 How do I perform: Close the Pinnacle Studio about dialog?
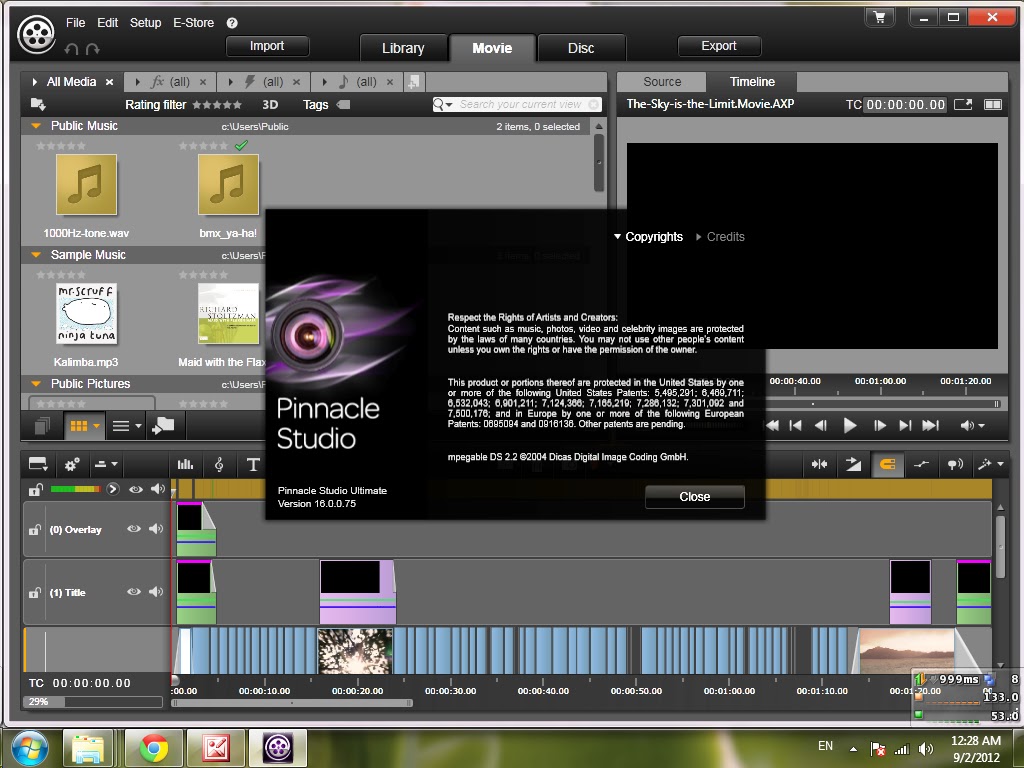(694, 496)
